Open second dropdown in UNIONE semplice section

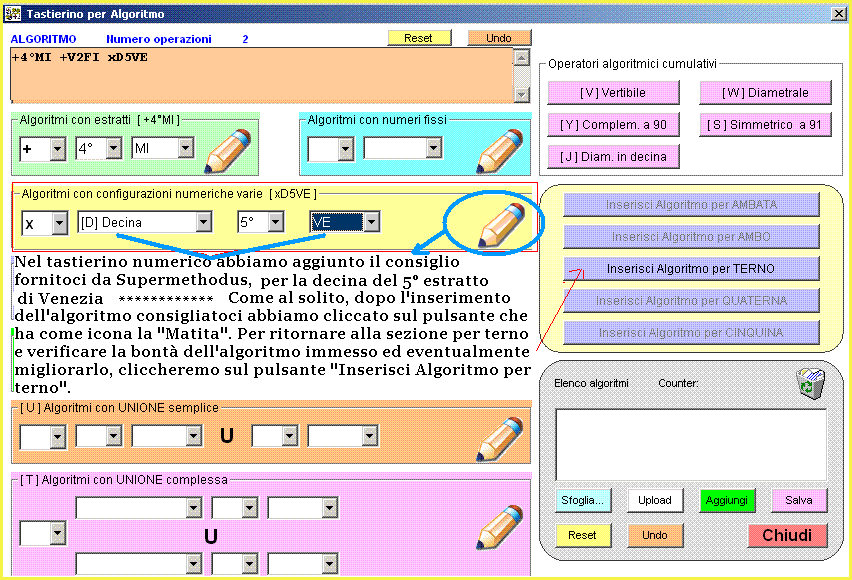(113, 436)
